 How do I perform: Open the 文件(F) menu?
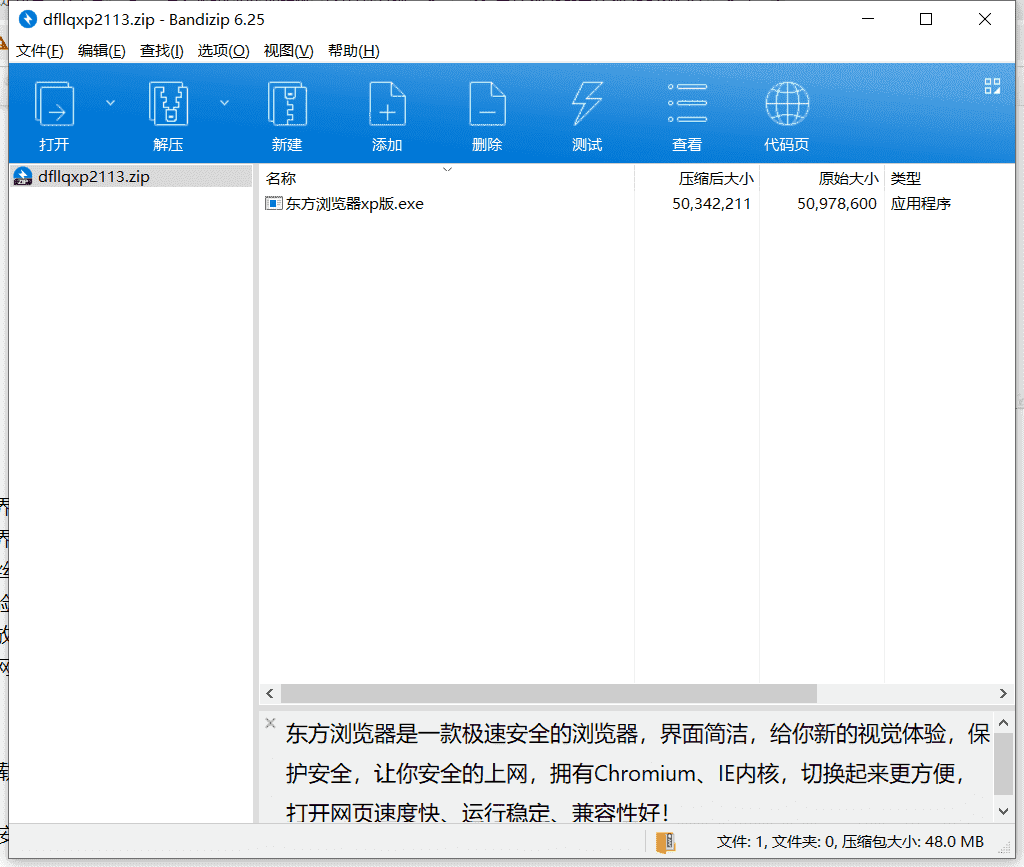point(40,51)
